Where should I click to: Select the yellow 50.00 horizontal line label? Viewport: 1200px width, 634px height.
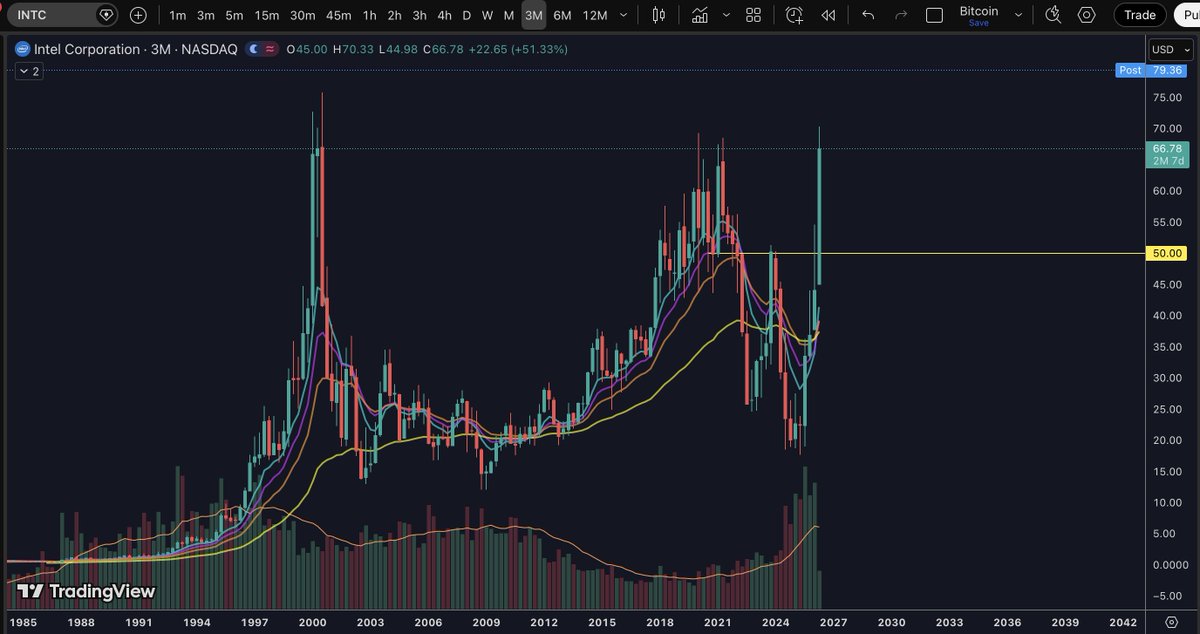(x=1167, y=254)
